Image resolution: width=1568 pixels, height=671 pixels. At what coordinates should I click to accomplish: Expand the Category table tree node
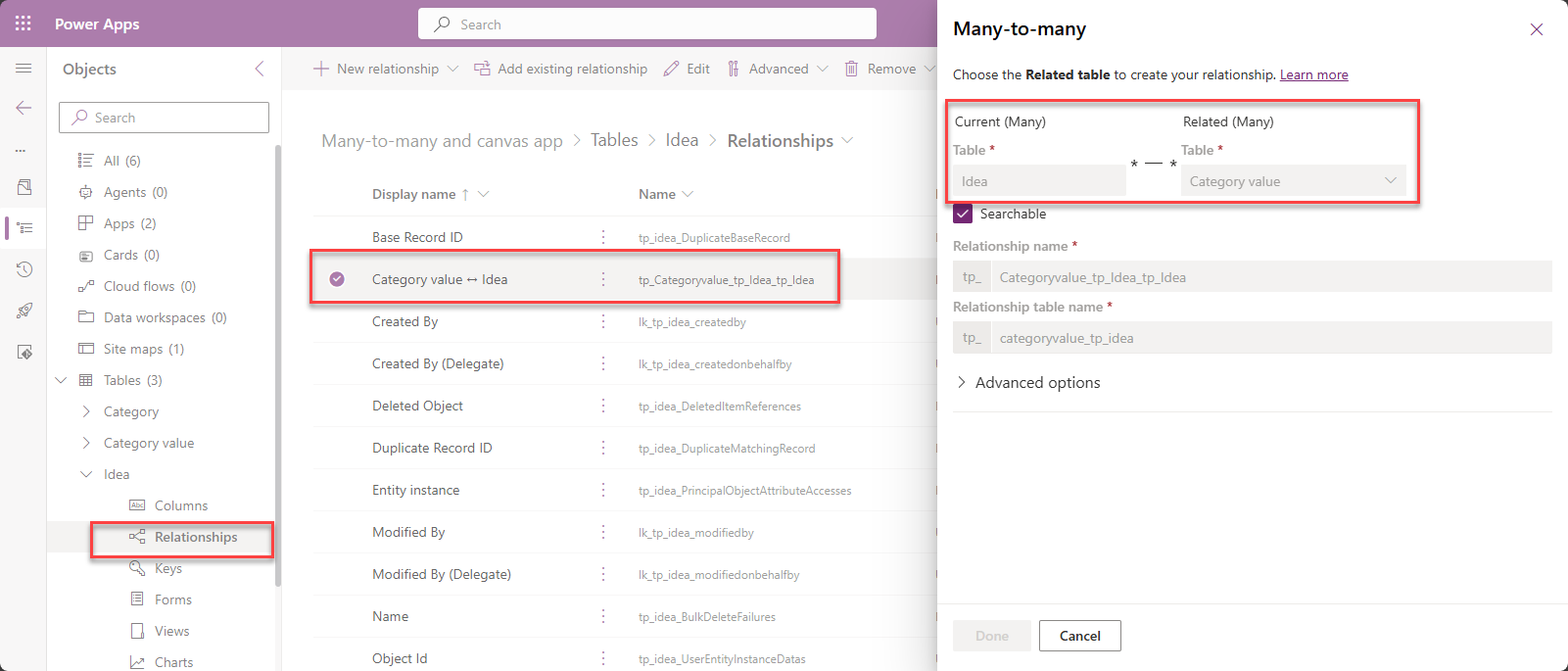tap(86, 411)
